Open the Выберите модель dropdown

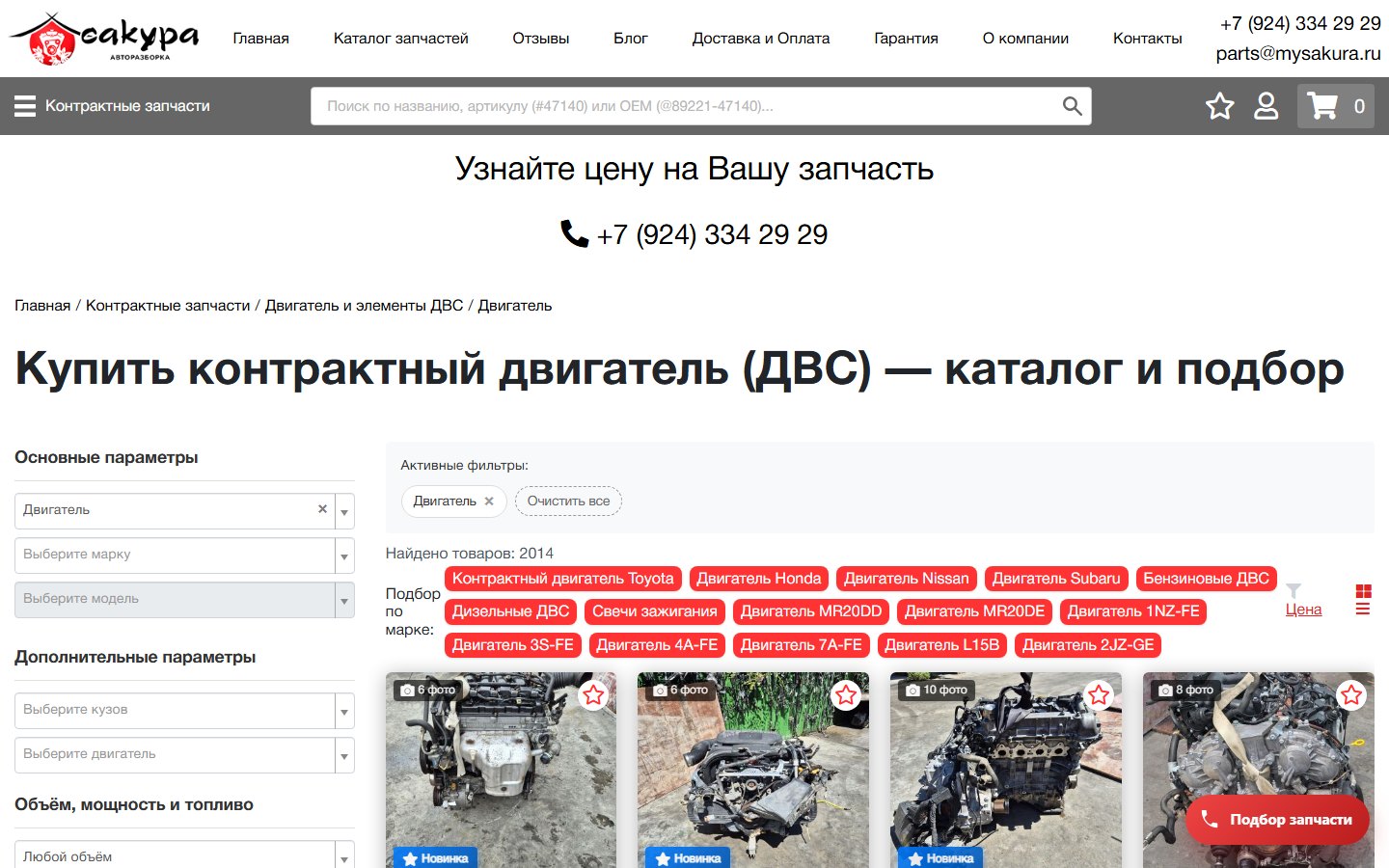point(184,600)
